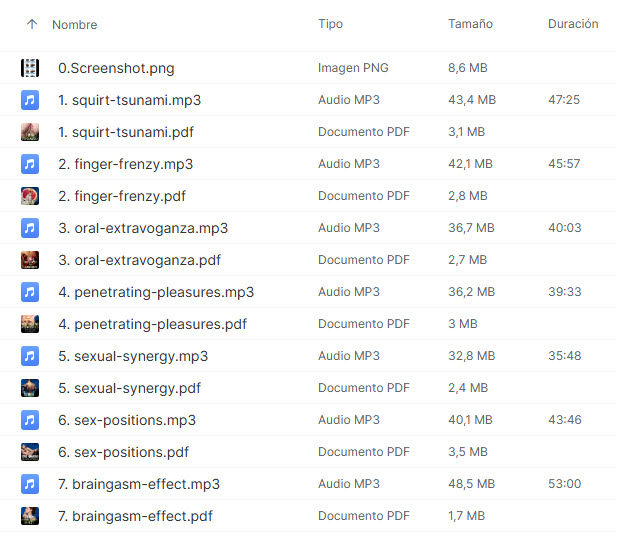The width and height of the screenshot is (617, 551).
Task: Open 7. braingasm-effect.pdf document
Action: pyautogui.click(x=135, y=516)
